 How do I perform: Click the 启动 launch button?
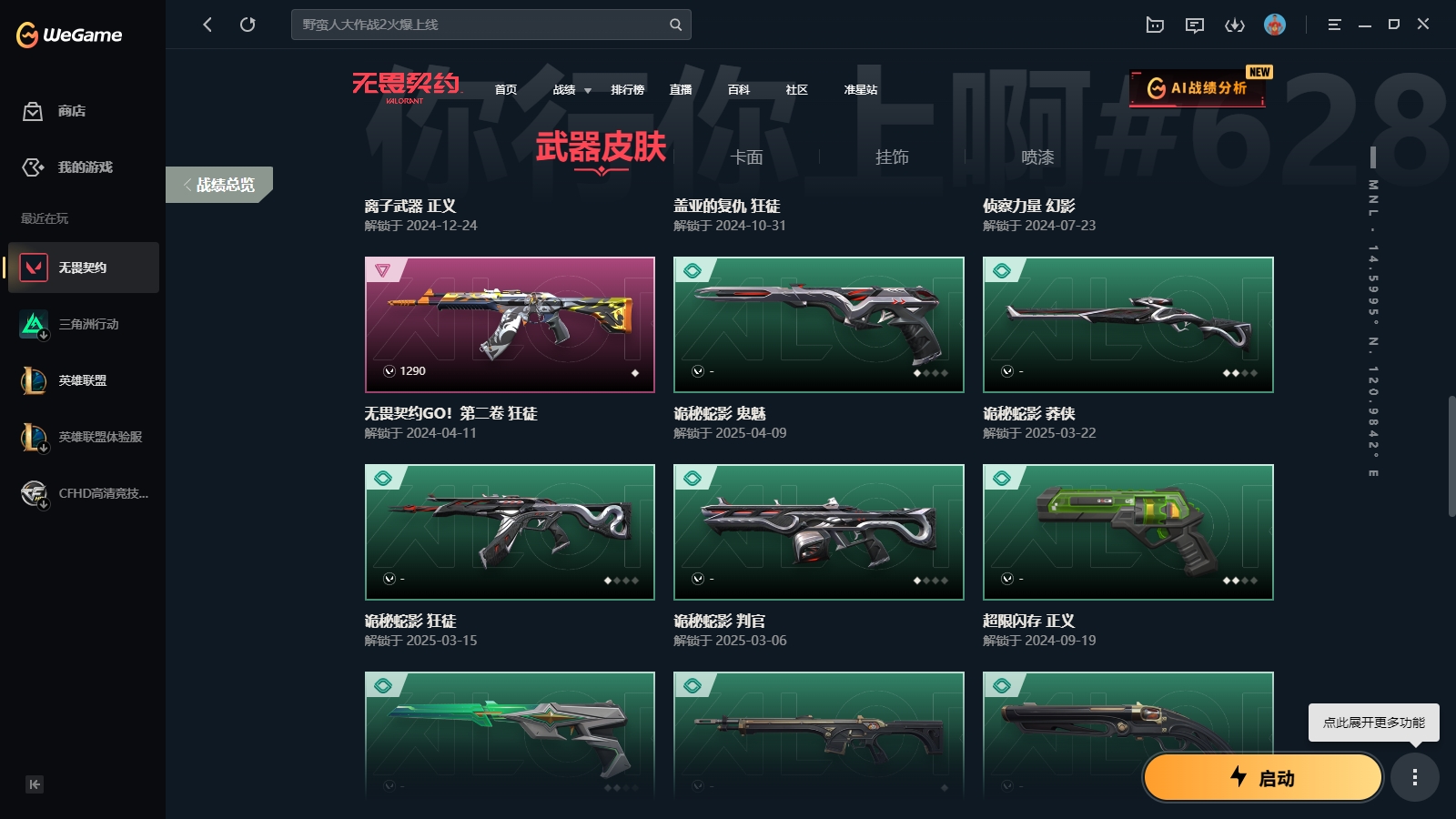1263,778
